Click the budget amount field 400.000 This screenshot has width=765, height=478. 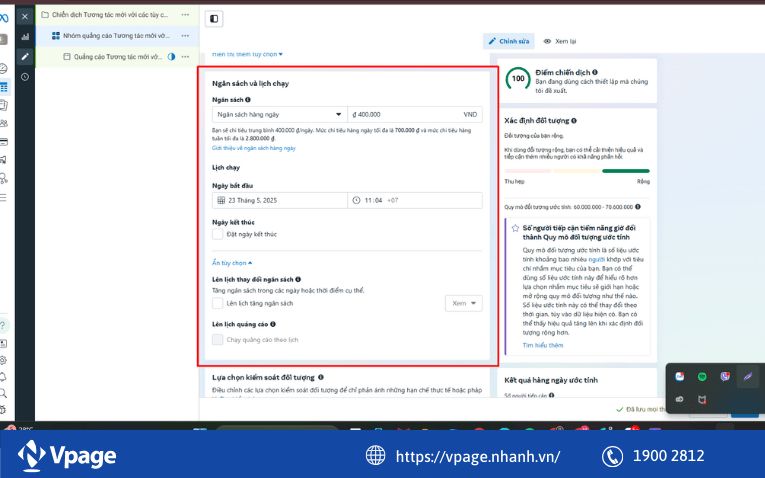tap(415, 114)
